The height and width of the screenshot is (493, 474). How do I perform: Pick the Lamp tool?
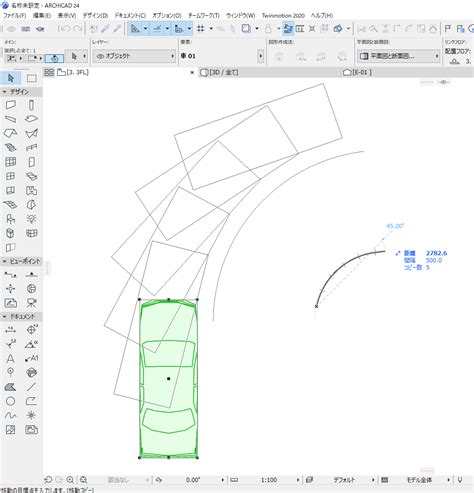(32, 219)
